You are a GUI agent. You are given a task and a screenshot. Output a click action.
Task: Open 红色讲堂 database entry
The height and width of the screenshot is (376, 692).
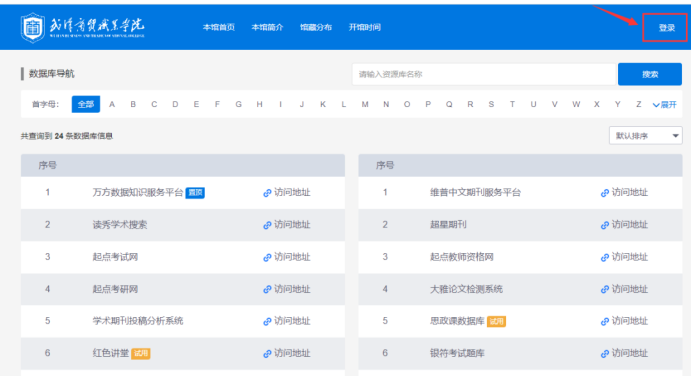point(110,353)
